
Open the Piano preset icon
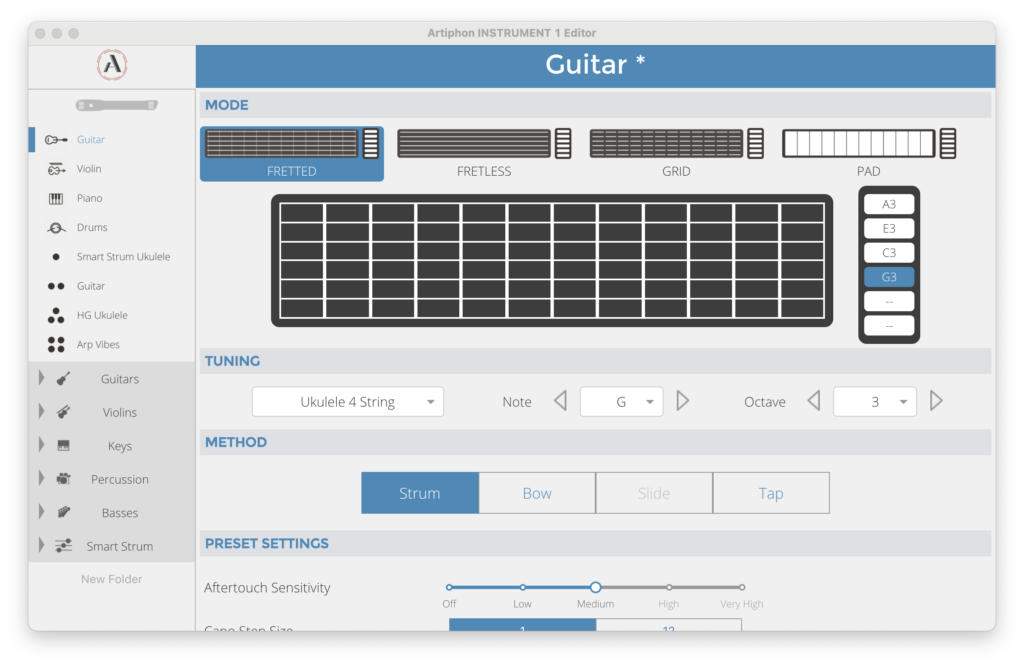pos(56,198)
